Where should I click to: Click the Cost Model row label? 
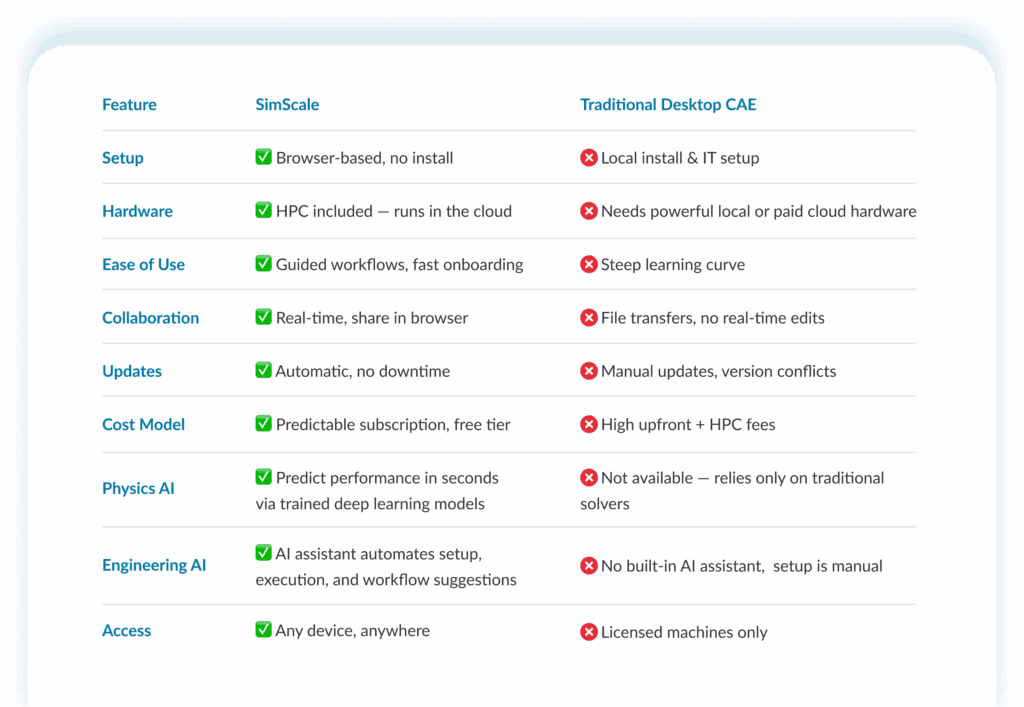143,424
